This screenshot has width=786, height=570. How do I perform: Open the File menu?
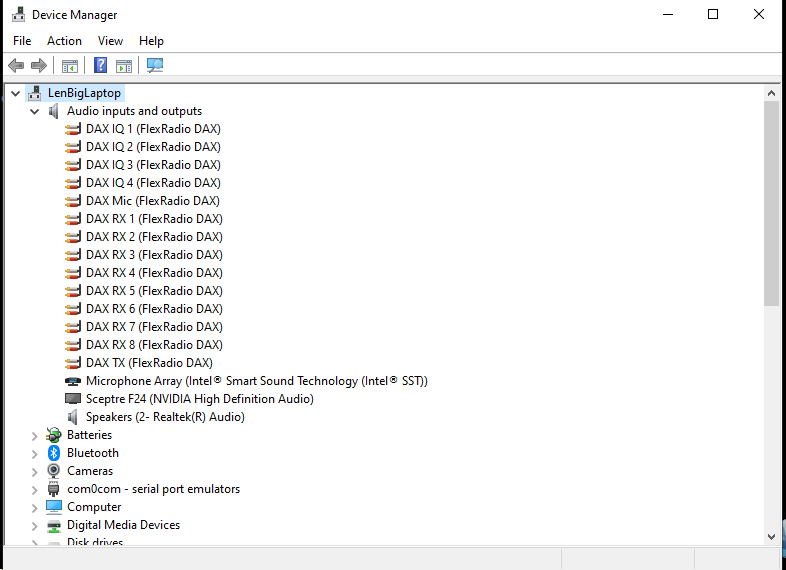(22, 41)
